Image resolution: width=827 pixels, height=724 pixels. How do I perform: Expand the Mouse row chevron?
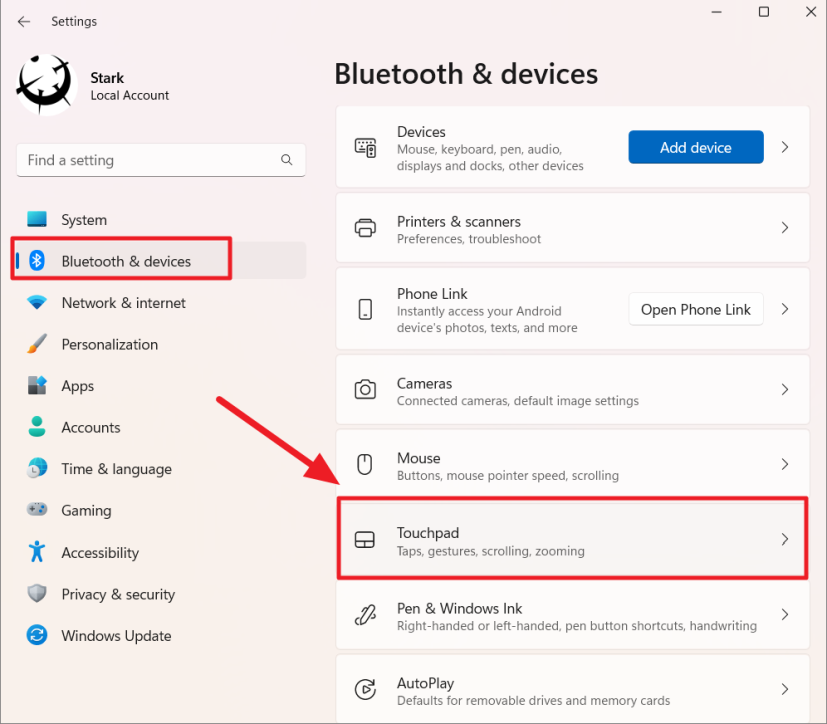(785, 464)
